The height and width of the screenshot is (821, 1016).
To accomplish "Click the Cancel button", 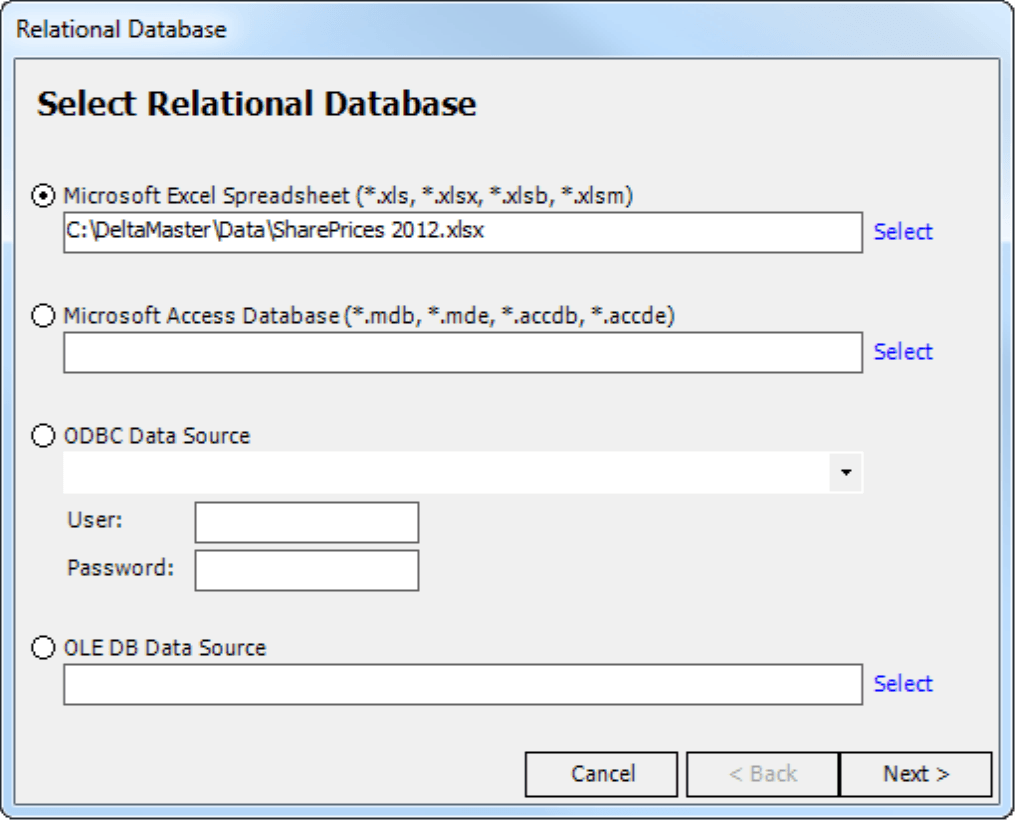I will click(x=601, y=774).
